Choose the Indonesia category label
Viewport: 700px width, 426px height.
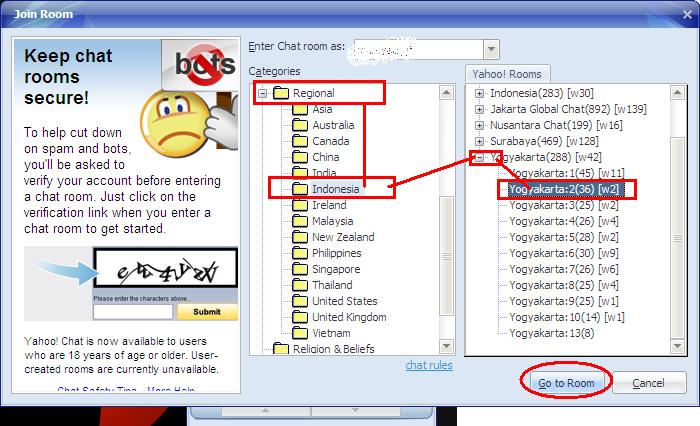tap(336, 189)
